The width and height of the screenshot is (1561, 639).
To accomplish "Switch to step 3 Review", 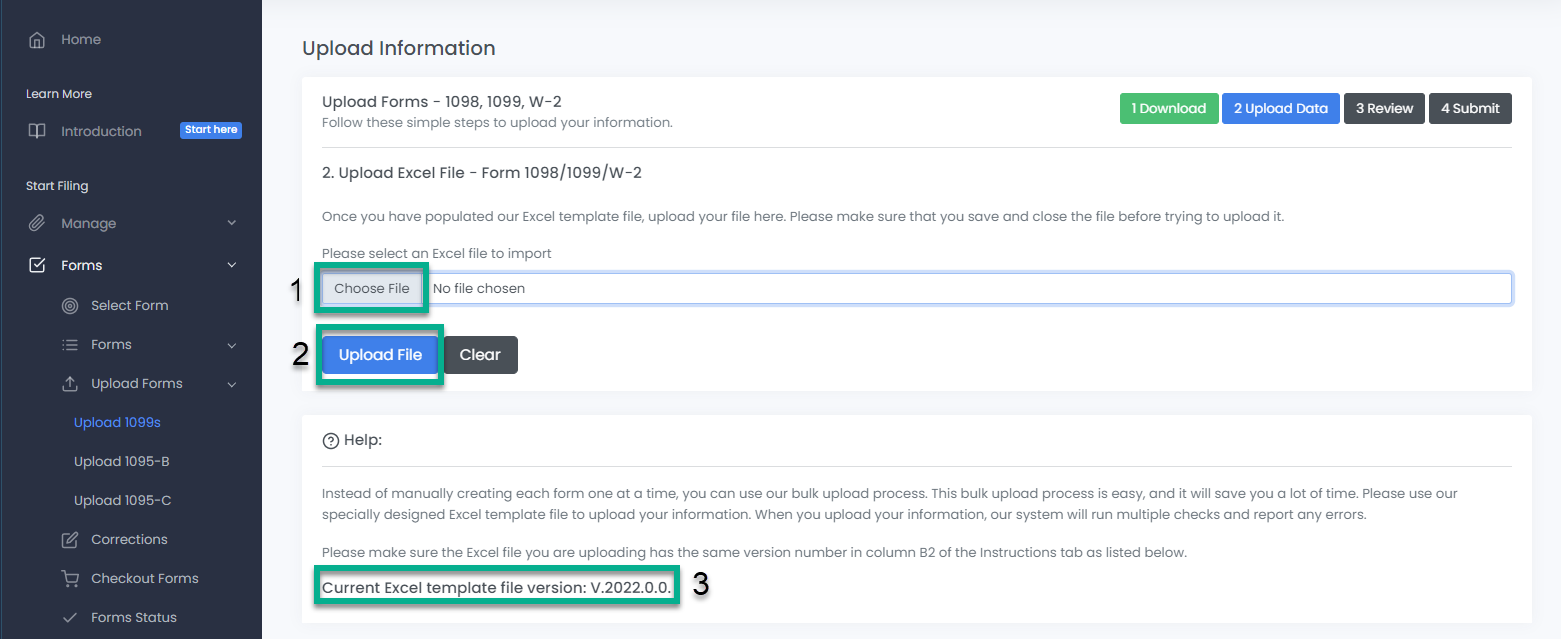I will click(x=1384, y=109).
